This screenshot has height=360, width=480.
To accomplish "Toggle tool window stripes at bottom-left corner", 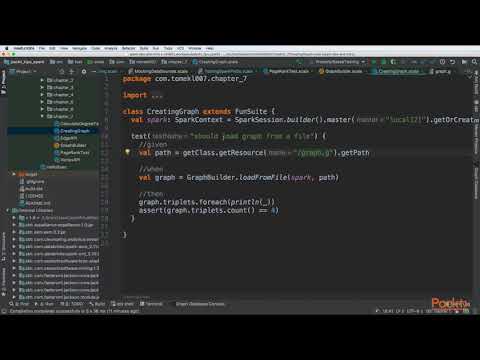I will pyautogui.click(x=4, y=311).
